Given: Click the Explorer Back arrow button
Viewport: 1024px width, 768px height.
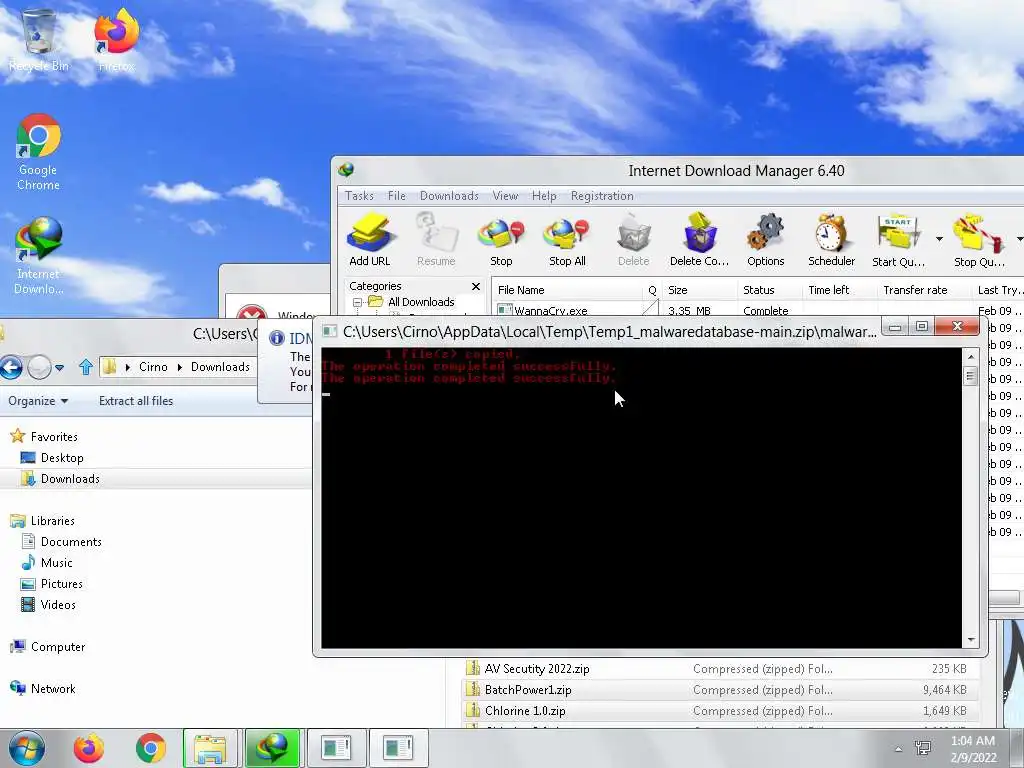Looking at the screenshot, I should click(x=10, y=368).
